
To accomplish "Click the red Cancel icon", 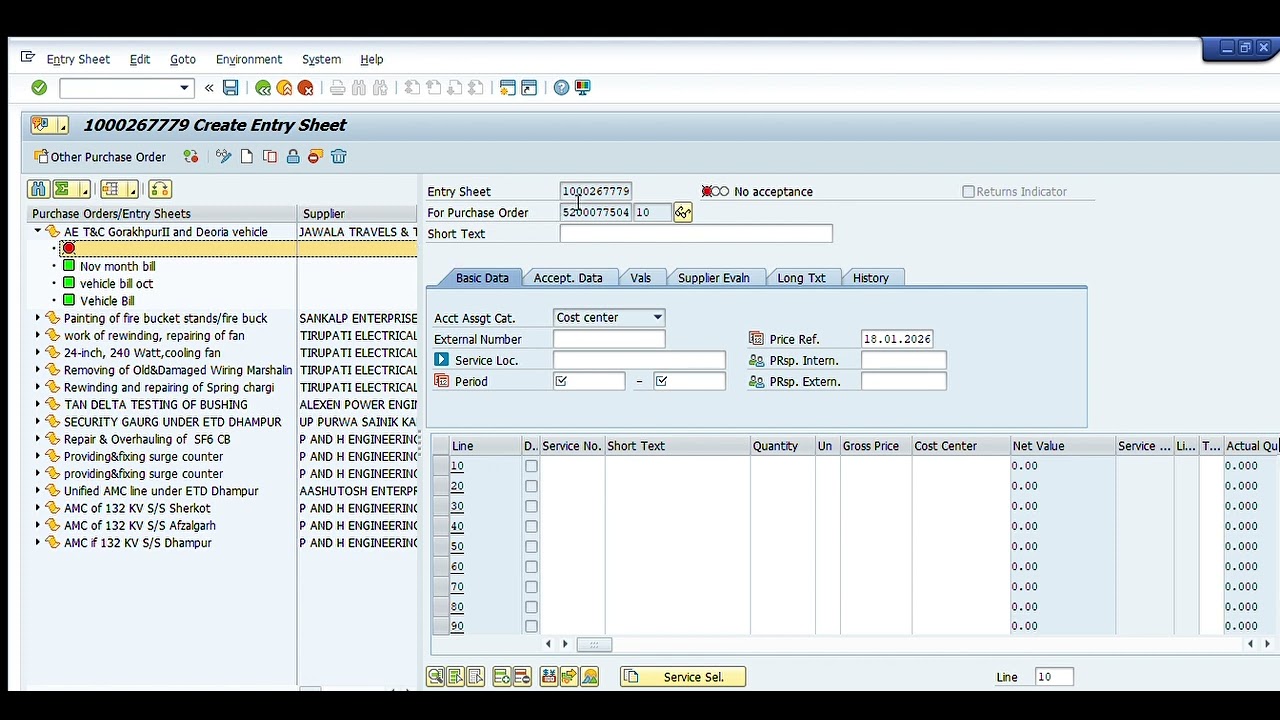I will tap(306, 88).
